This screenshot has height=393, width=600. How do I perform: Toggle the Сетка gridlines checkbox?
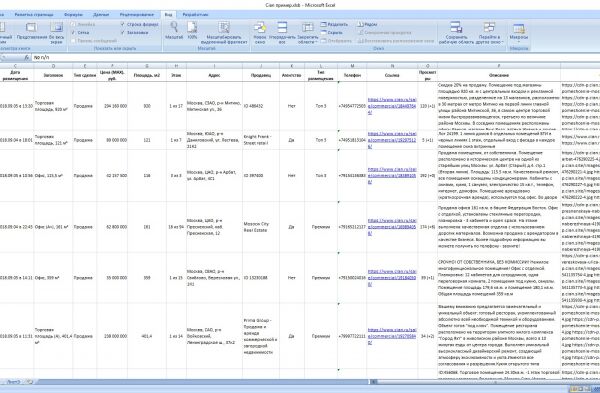(x=80, y=33)
